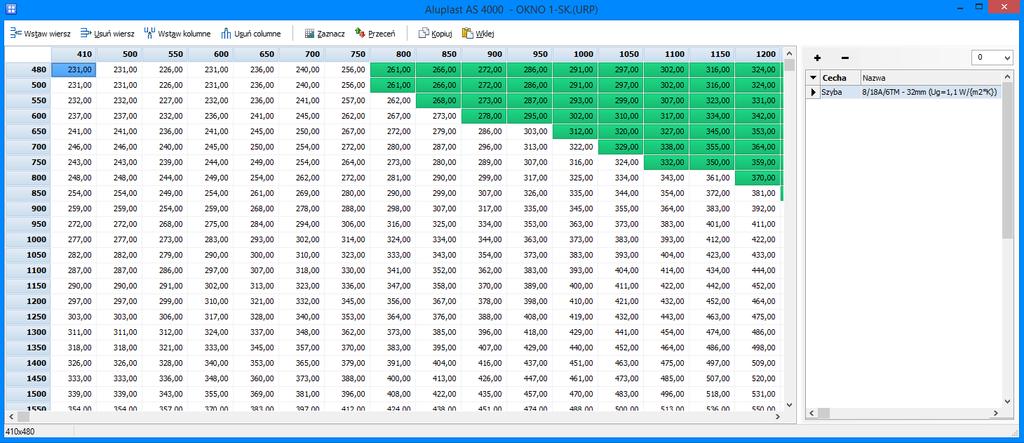The width and height of the screenshot is (1024, 443).
Task: Select row header 1500
Action: tap(28, 394)
